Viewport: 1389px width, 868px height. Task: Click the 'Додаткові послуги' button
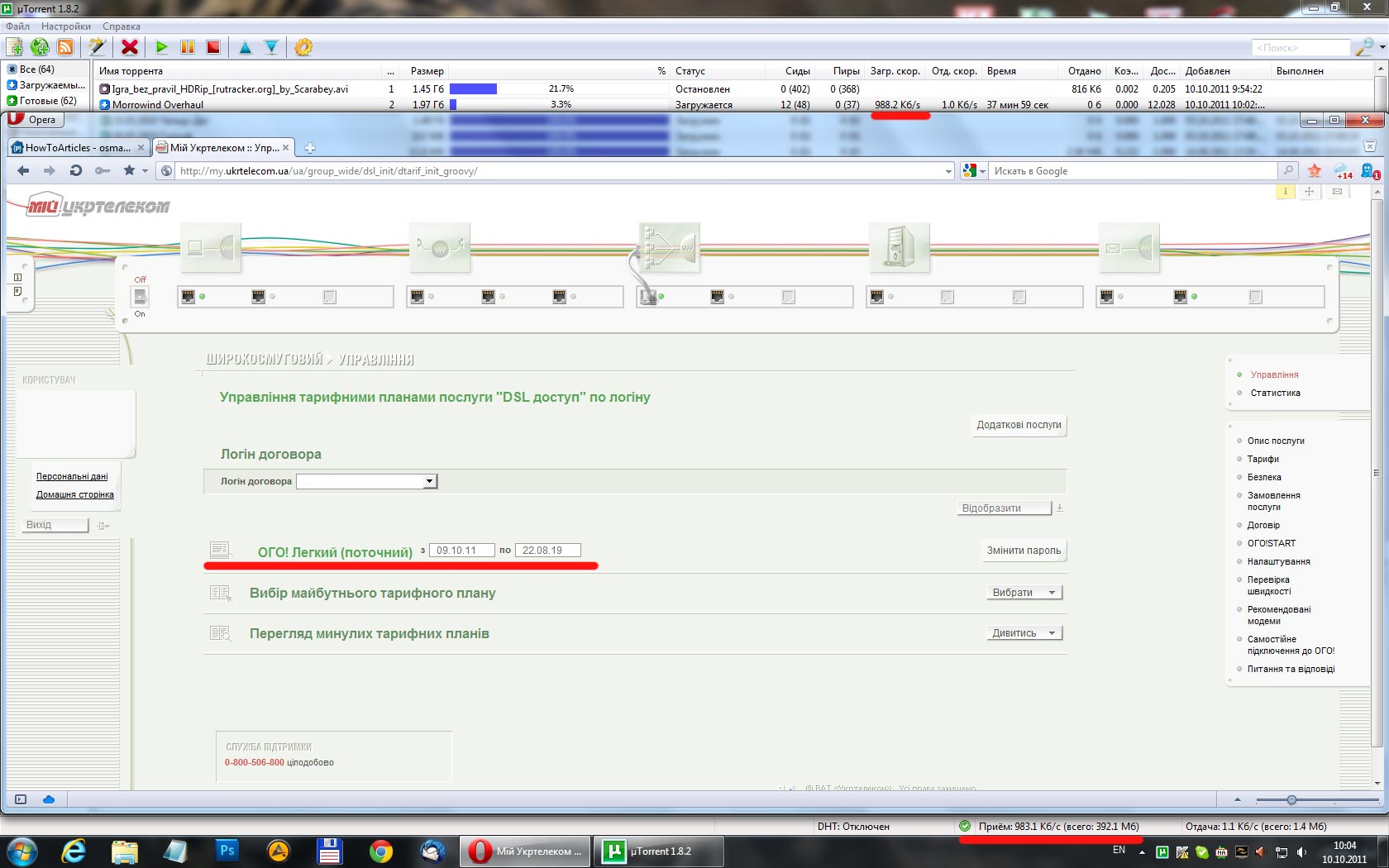coord(1019,425)
